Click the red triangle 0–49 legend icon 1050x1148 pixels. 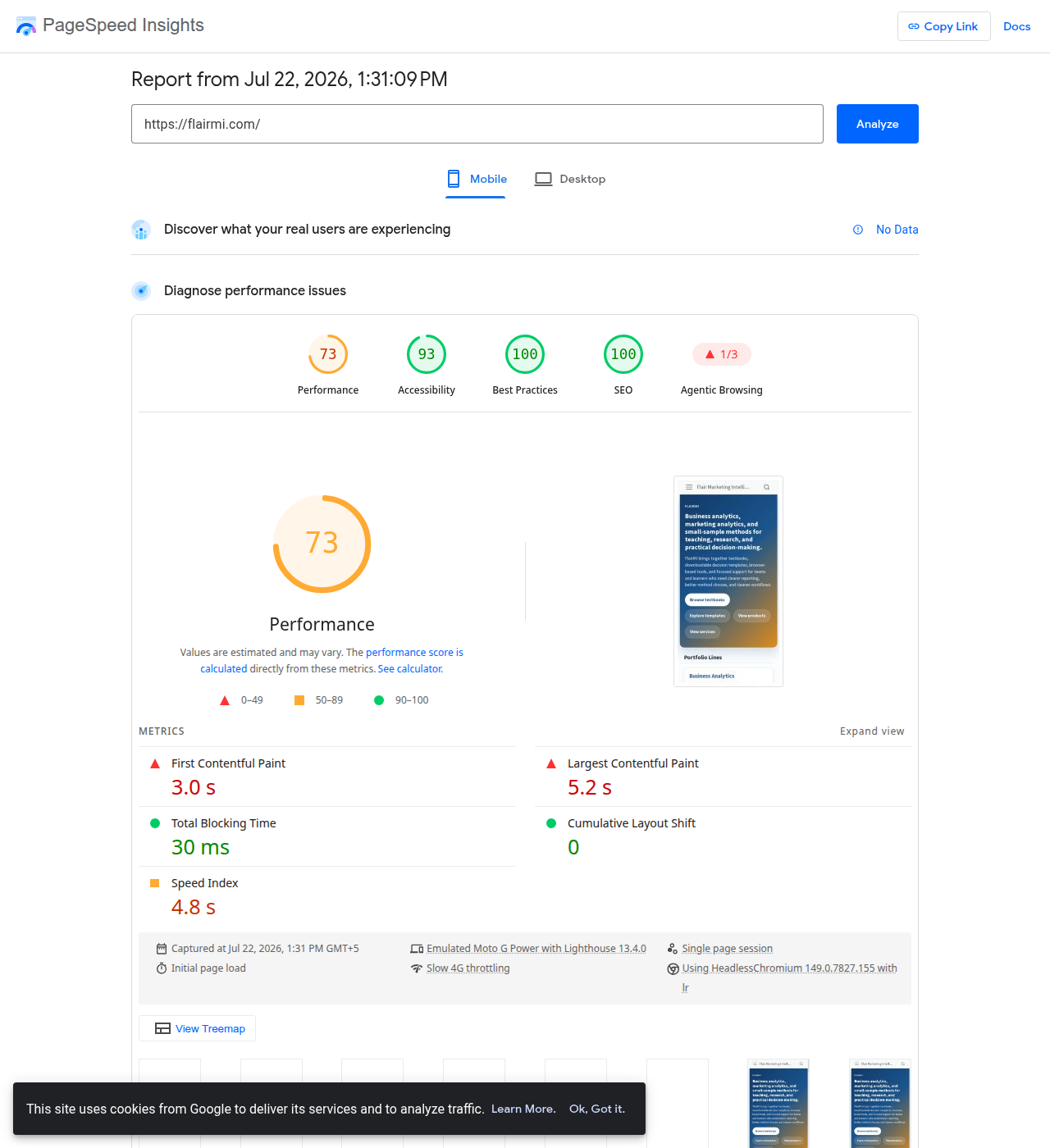pos(225,700)
